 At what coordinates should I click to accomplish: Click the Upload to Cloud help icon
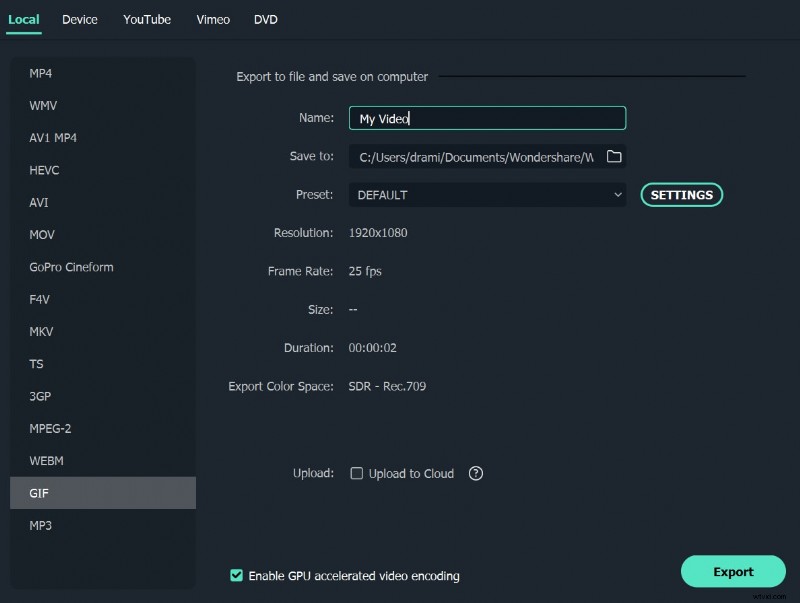(476, 473)
